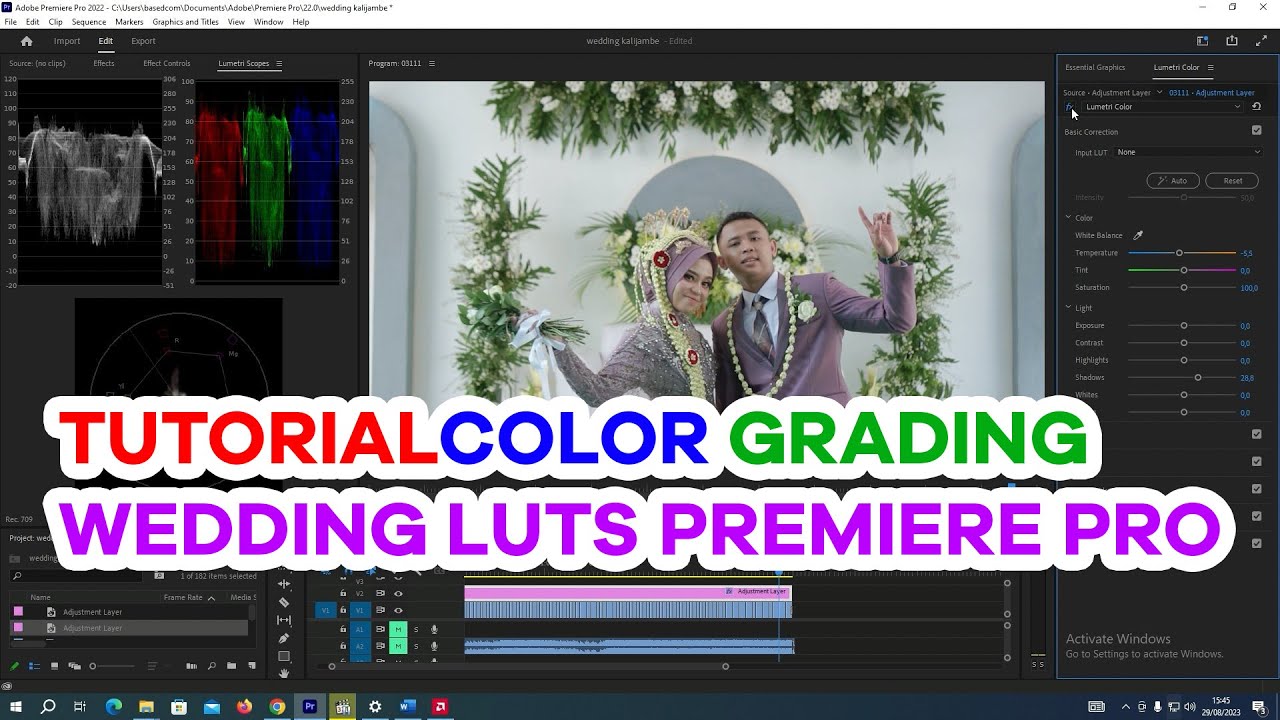Open the Source Adjustment Layer dropdown arrow
This screenshot has width=1280, height=720.
[x=1159, y=93]
